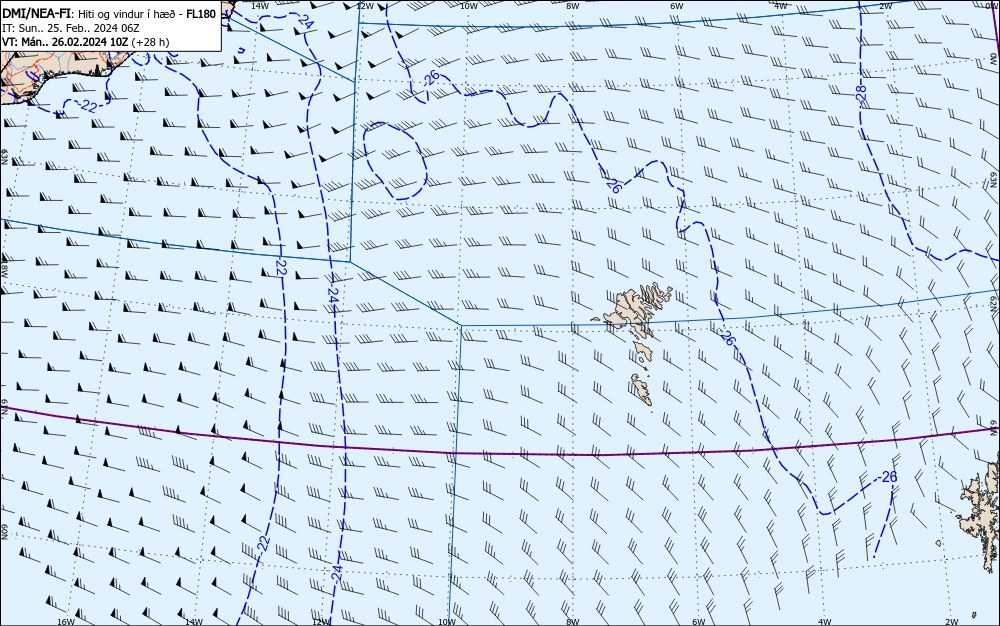Click the purple boundary line crossing the map

coord(500,454)
